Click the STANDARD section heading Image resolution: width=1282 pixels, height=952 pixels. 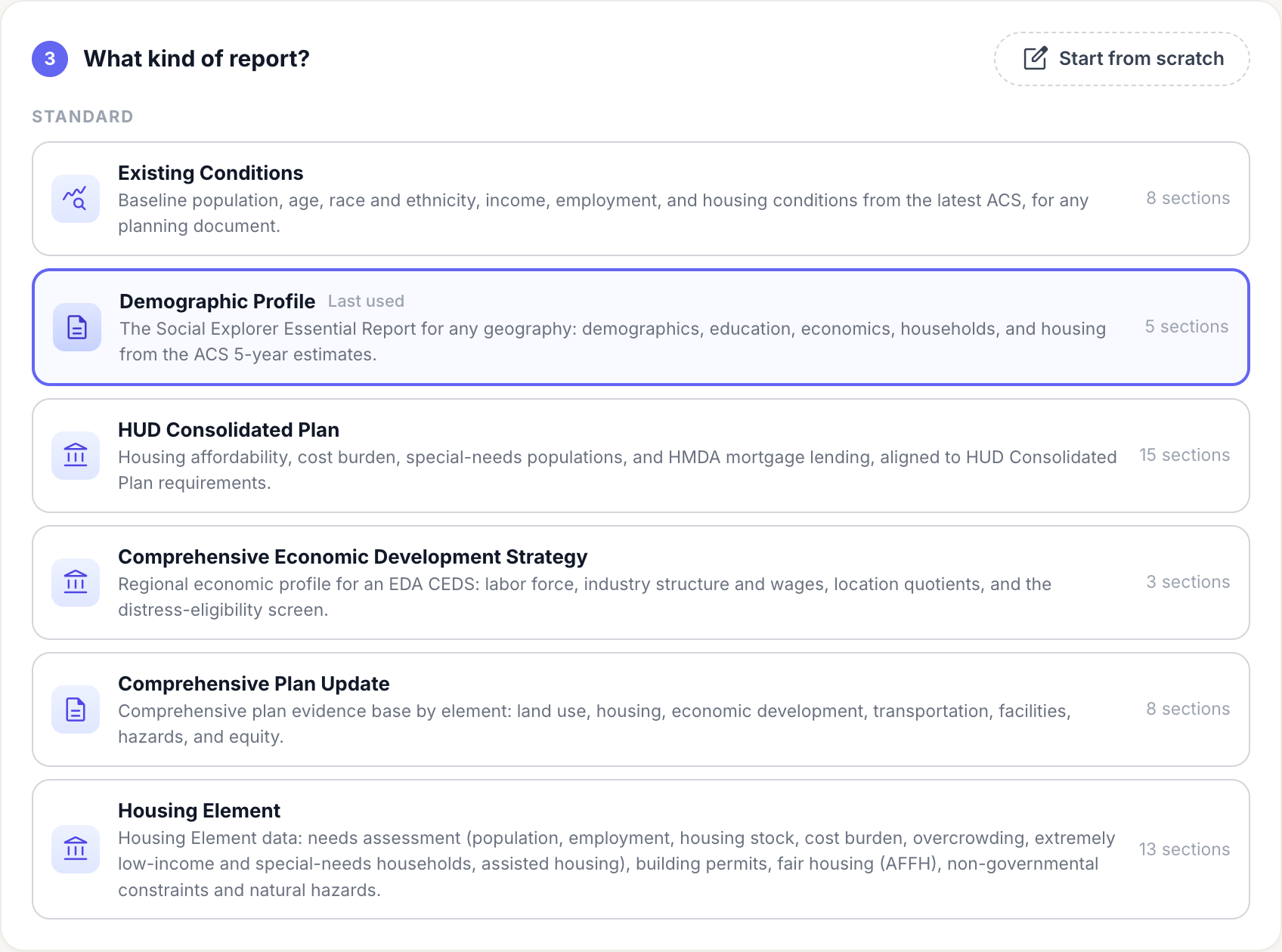(x=82, y=116)
